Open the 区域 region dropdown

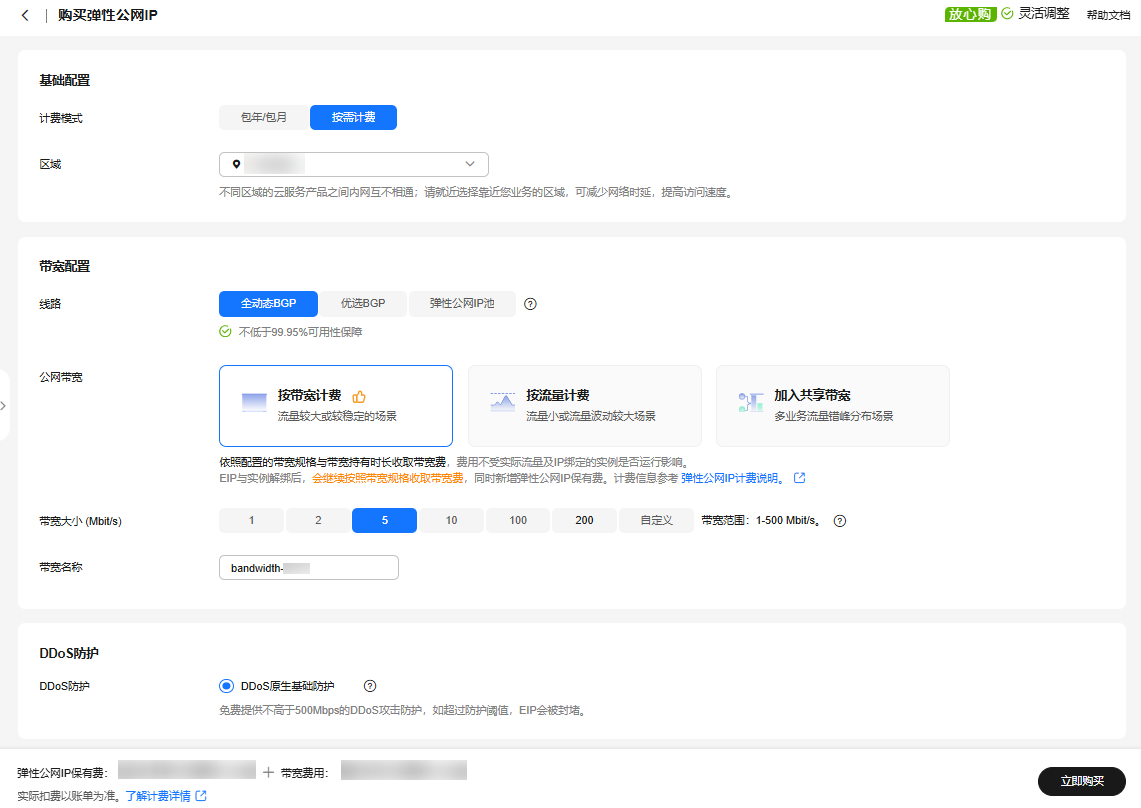pyautogui.click(x=354, y=165)
